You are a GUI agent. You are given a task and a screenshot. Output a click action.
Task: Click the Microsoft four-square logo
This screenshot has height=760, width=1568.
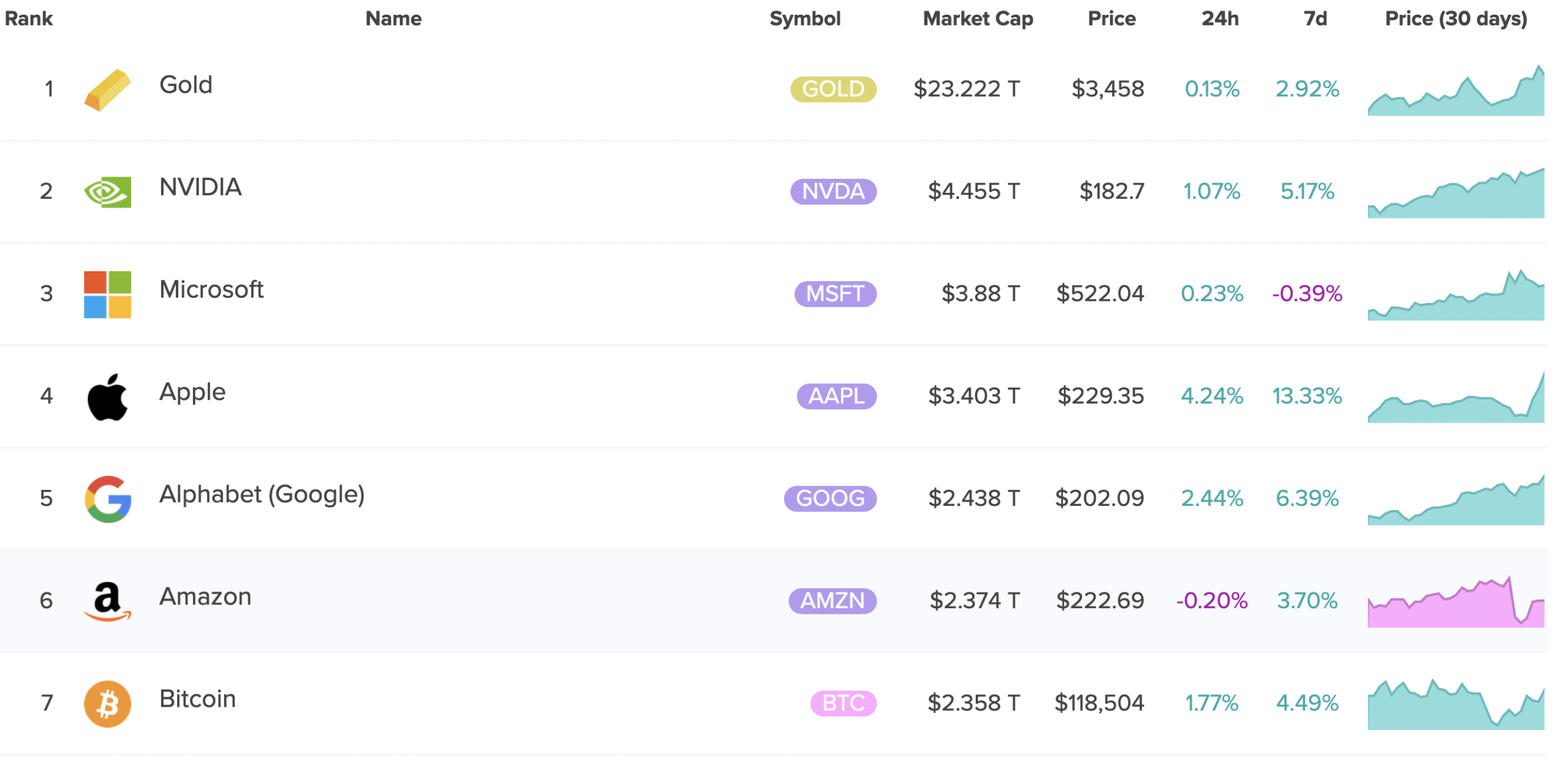click(107, 295)
